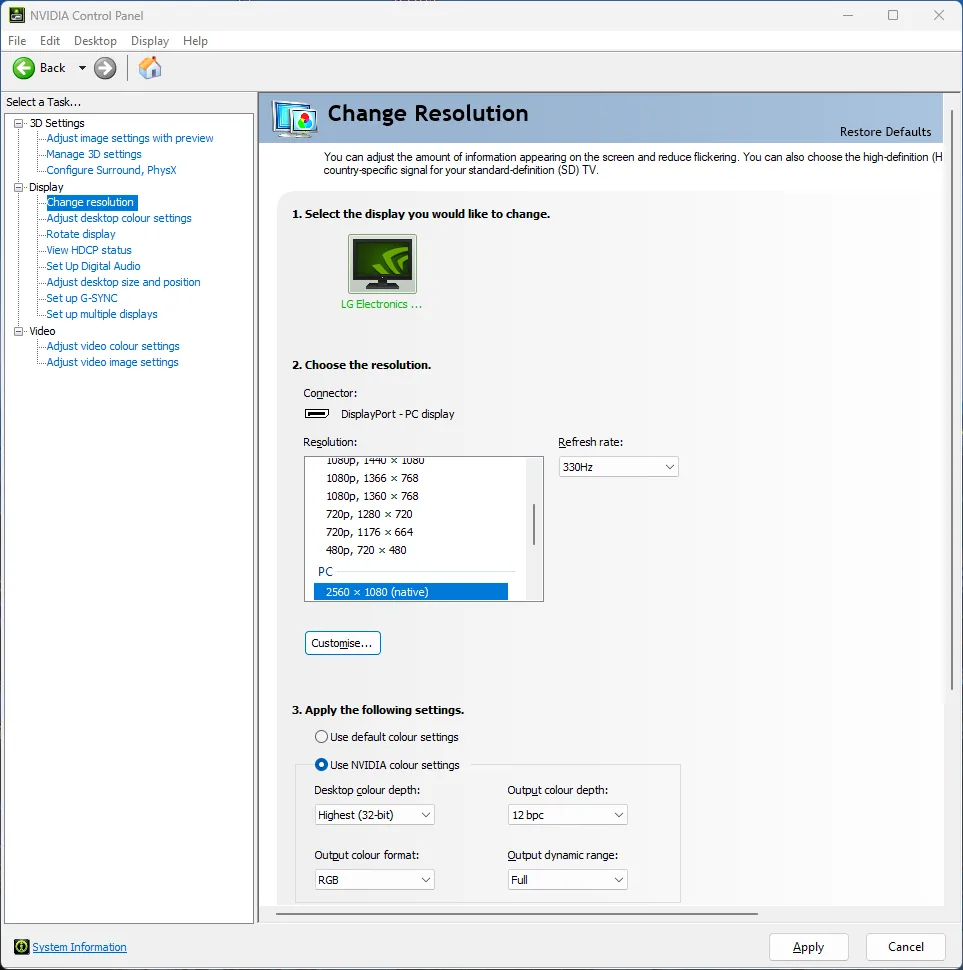Click the Apply button
Viewport: 963px width, 970px height.
click(808, 947)
